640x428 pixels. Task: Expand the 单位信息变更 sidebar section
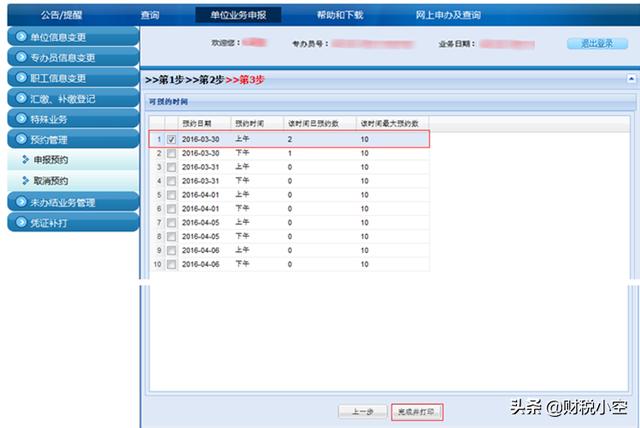click(73, 37)
